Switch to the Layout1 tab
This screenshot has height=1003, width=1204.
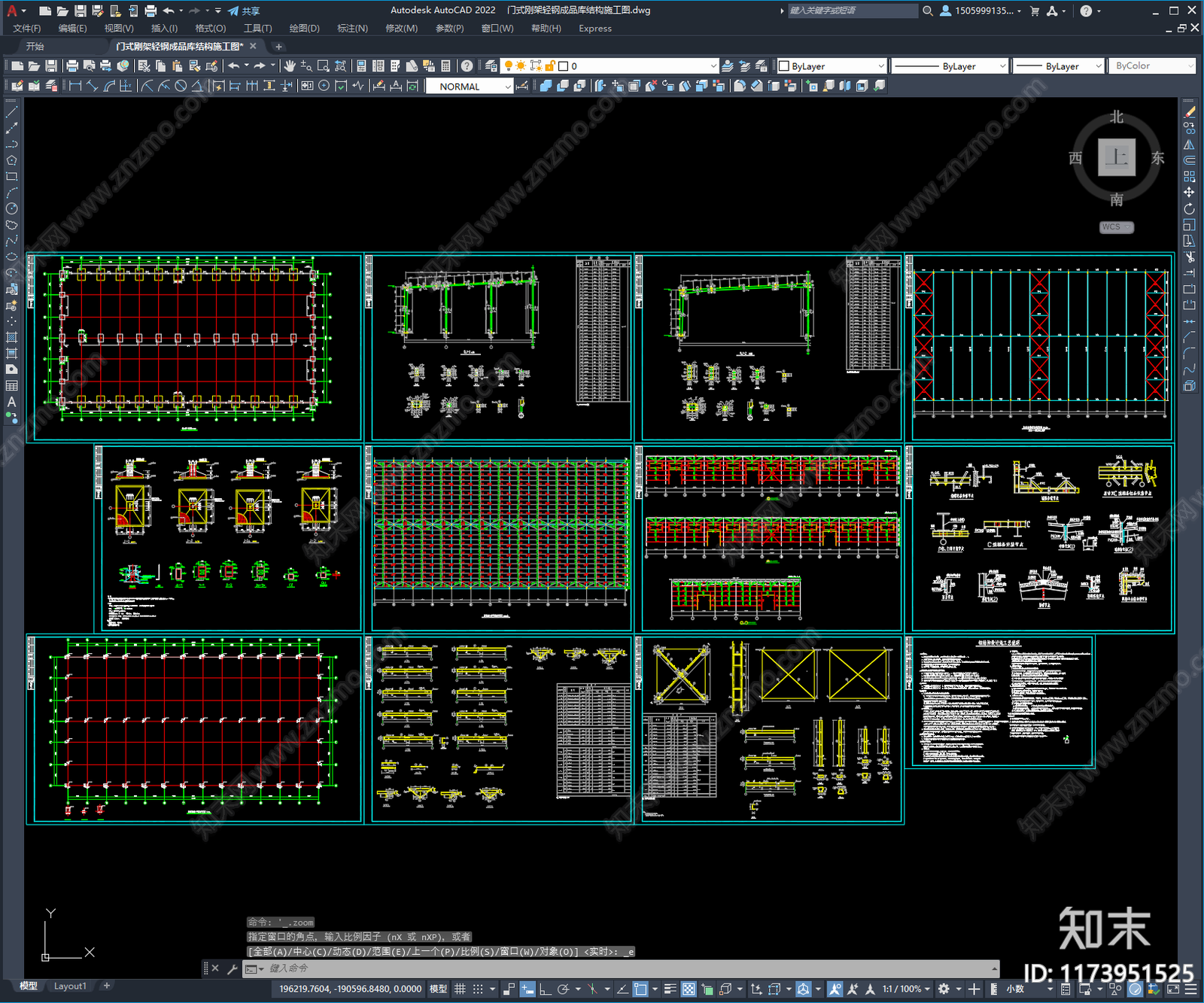(x=70, y=986)
